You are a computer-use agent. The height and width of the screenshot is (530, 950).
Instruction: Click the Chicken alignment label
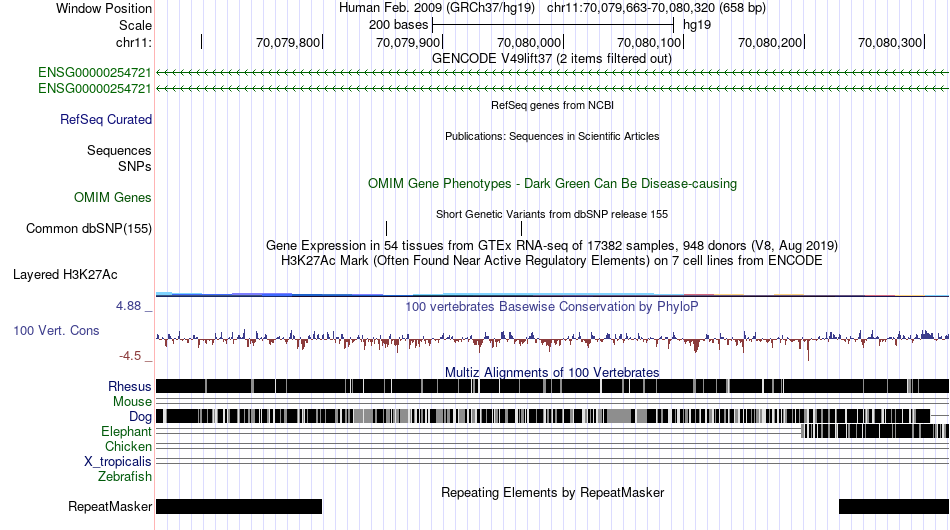[x=128, y=446]
